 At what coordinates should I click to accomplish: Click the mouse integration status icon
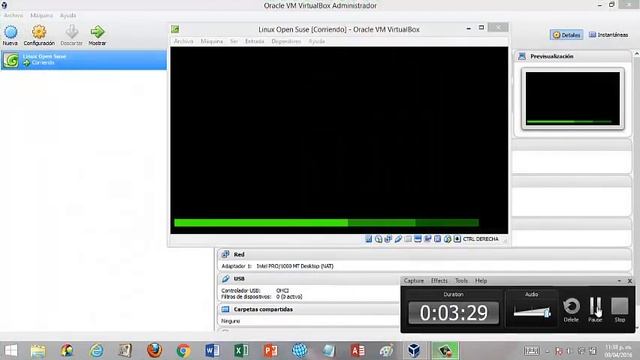point(447,239)
